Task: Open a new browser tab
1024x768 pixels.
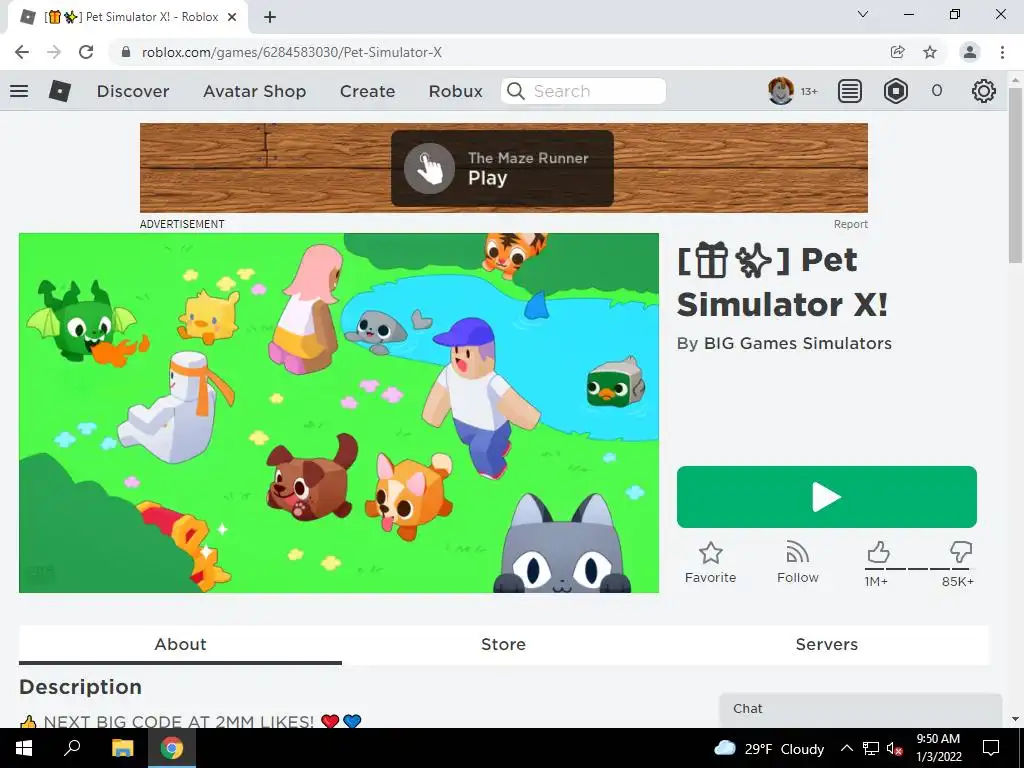Action: point(270,17)
